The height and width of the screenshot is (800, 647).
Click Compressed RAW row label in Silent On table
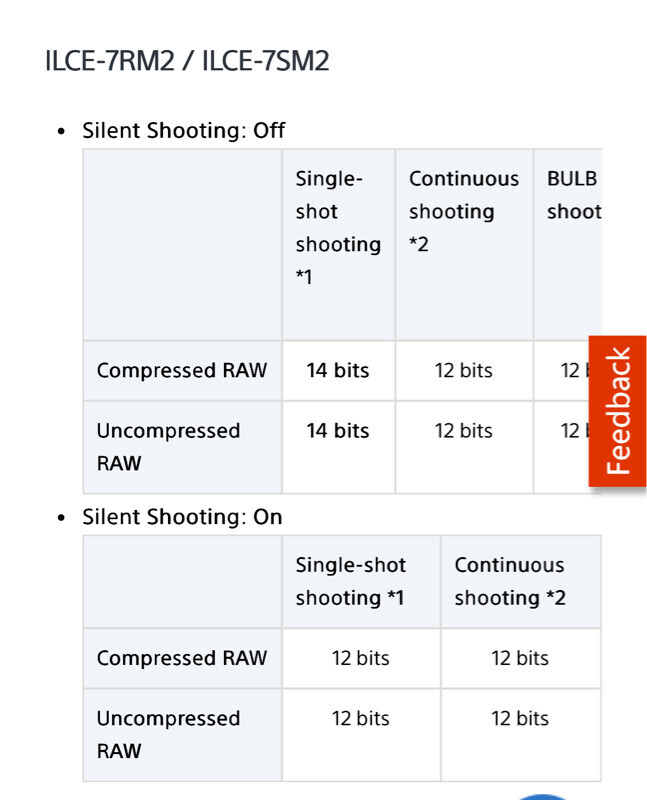[x=182, y=658]
